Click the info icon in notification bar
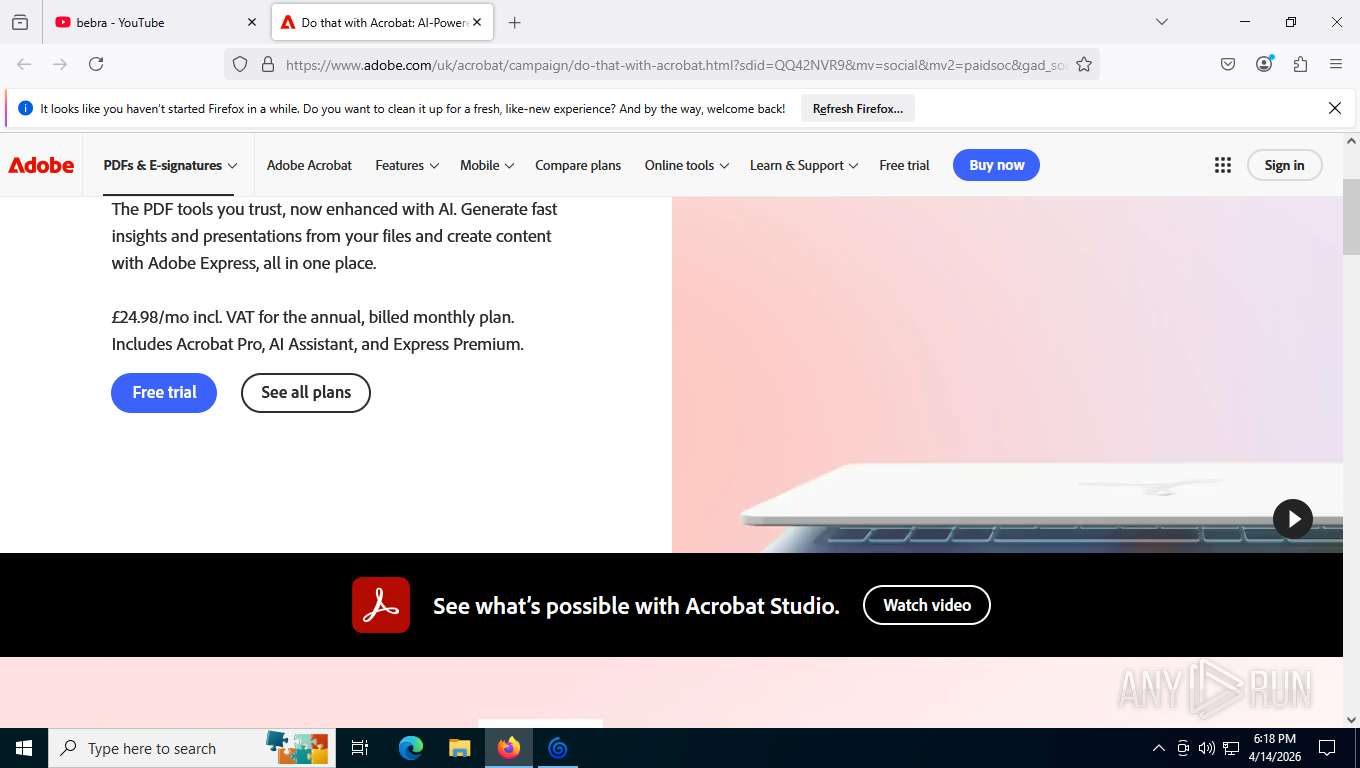Viewport: 1360px width, 768px height. tap(26, 108)
